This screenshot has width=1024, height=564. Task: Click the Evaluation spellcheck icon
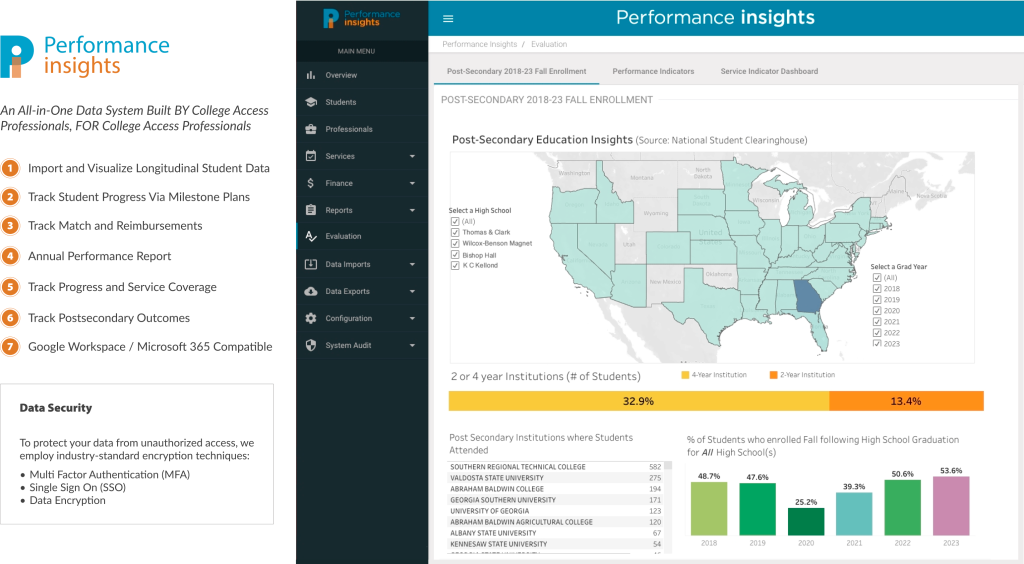point(311,236)
